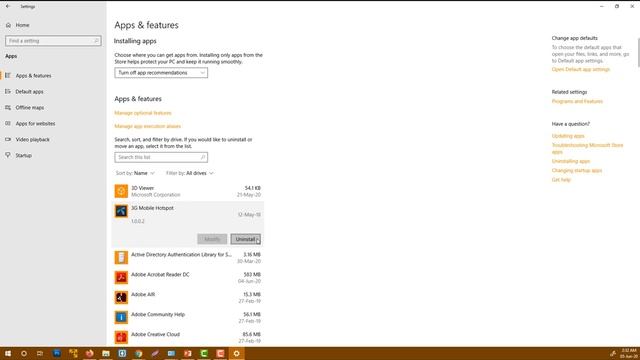Screen dimensions: 640x360
Task: Click Manage app execution aliases link
Action: pyautogui.click(x=147, y=127)
